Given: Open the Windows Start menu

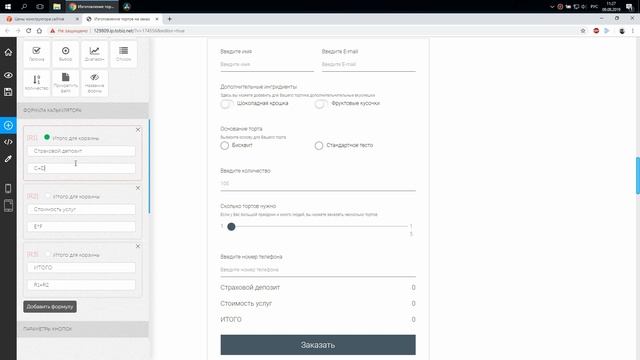Looking at the screenshot, I should pyautogui.click(x=8, y=7).
